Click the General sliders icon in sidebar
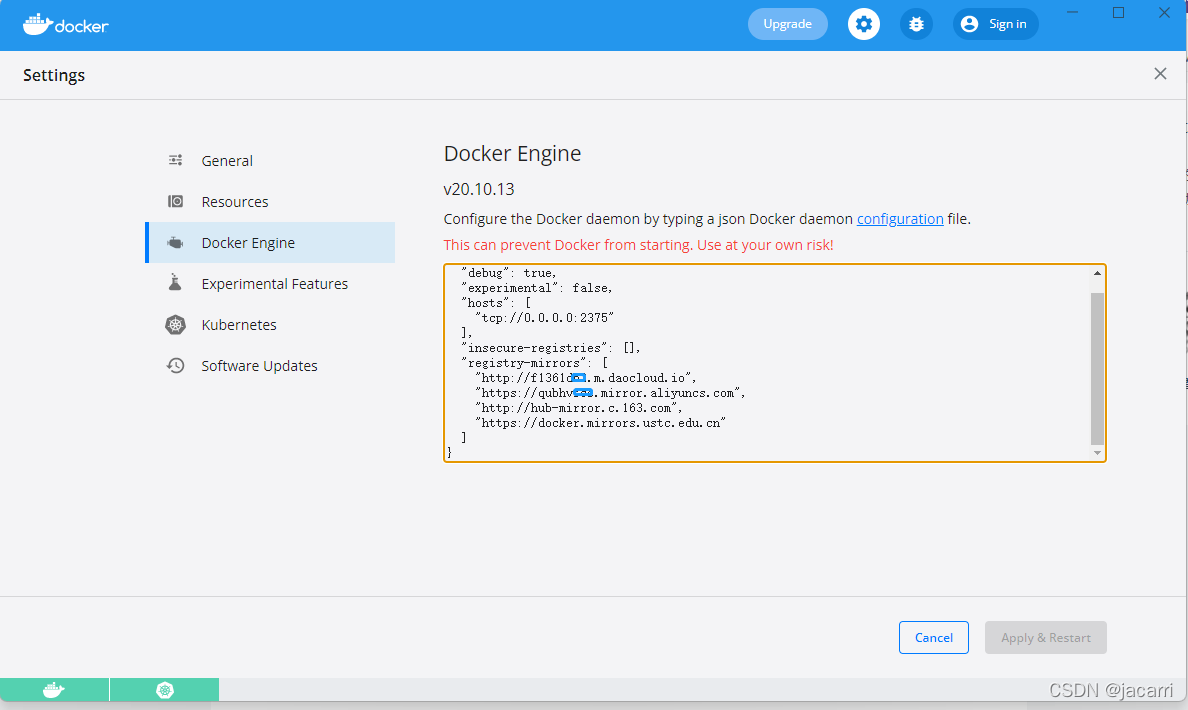Image resolution: width=1188 pixels, height=710 pixels. tap(175, 160)
